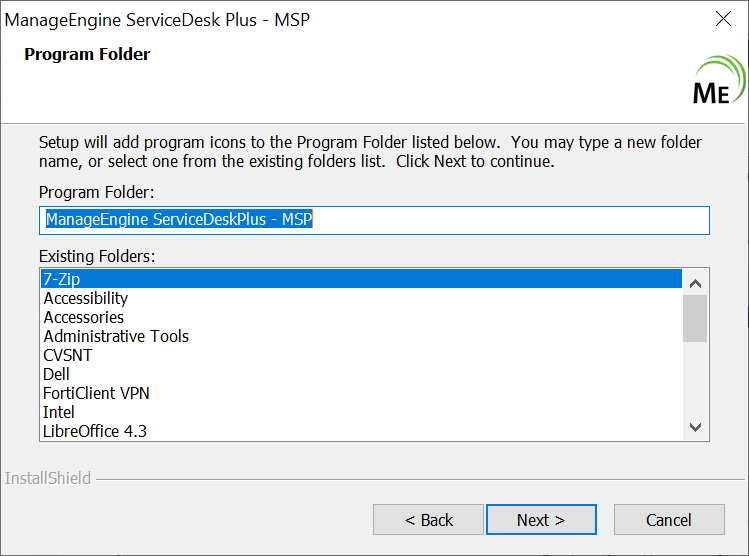The image size is (749, 556).
Task: Select 7-Zip in existing folders
Action: [361, 279]
